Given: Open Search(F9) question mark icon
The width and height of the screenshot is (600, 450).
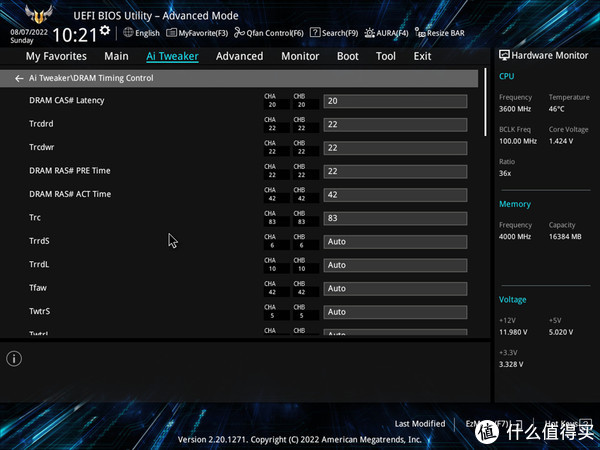Looking at the screenshot, I should (315, 33).
